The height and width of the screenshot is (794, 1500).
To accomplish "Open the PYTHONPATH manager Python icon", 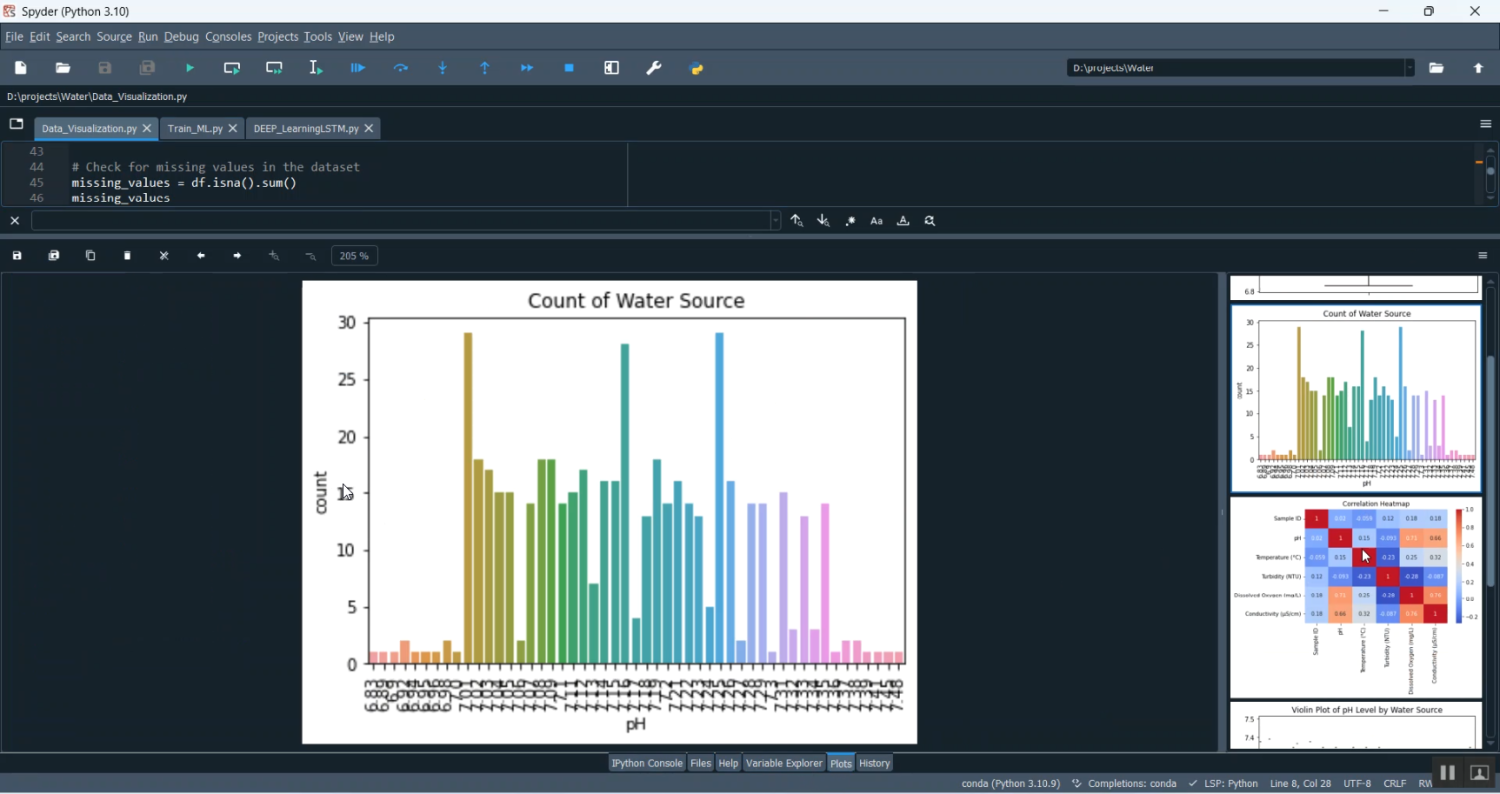I will coord(697,68).
